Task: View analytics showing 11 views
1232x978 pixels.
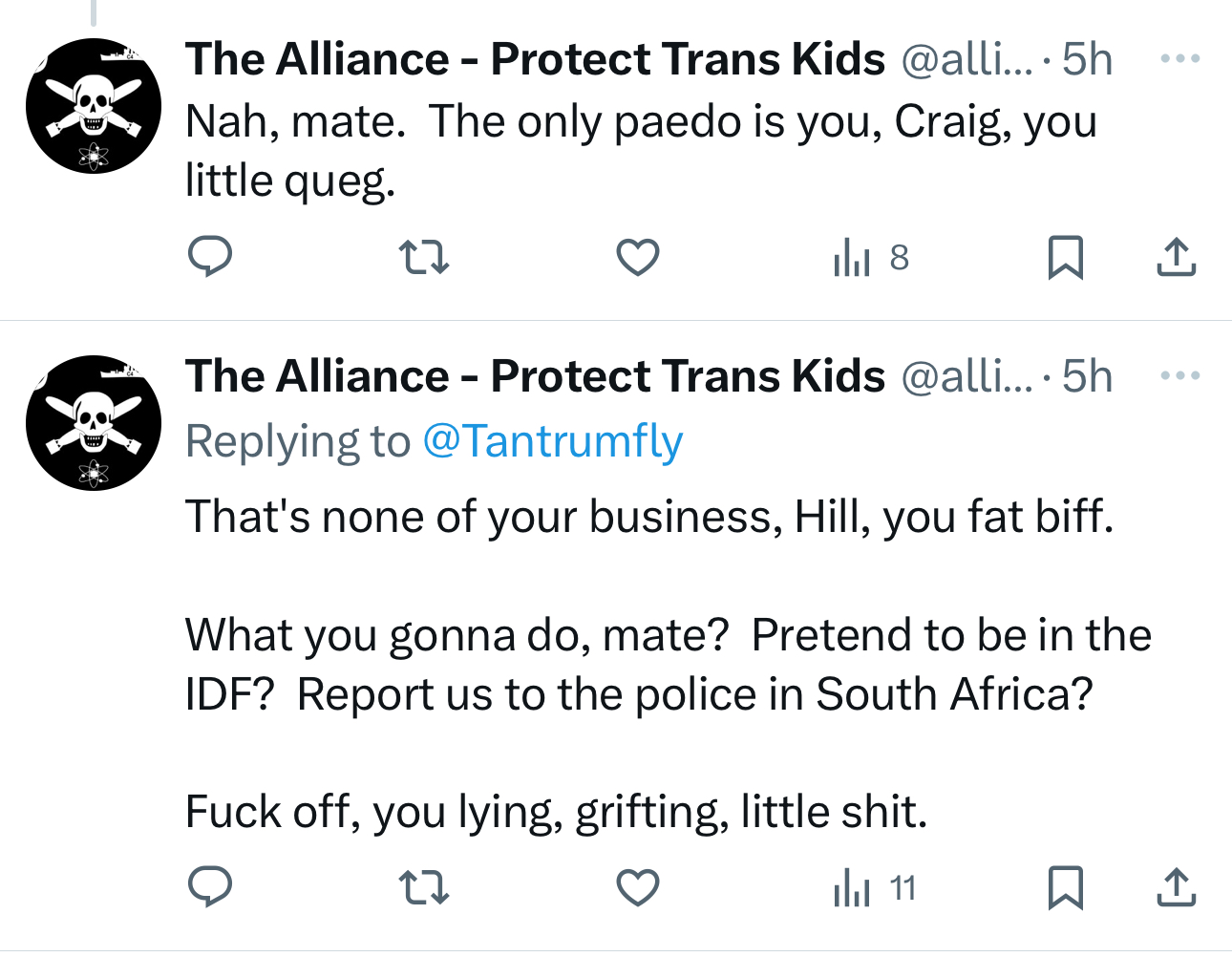Action: pyautogui.click(x=875, y=888)
